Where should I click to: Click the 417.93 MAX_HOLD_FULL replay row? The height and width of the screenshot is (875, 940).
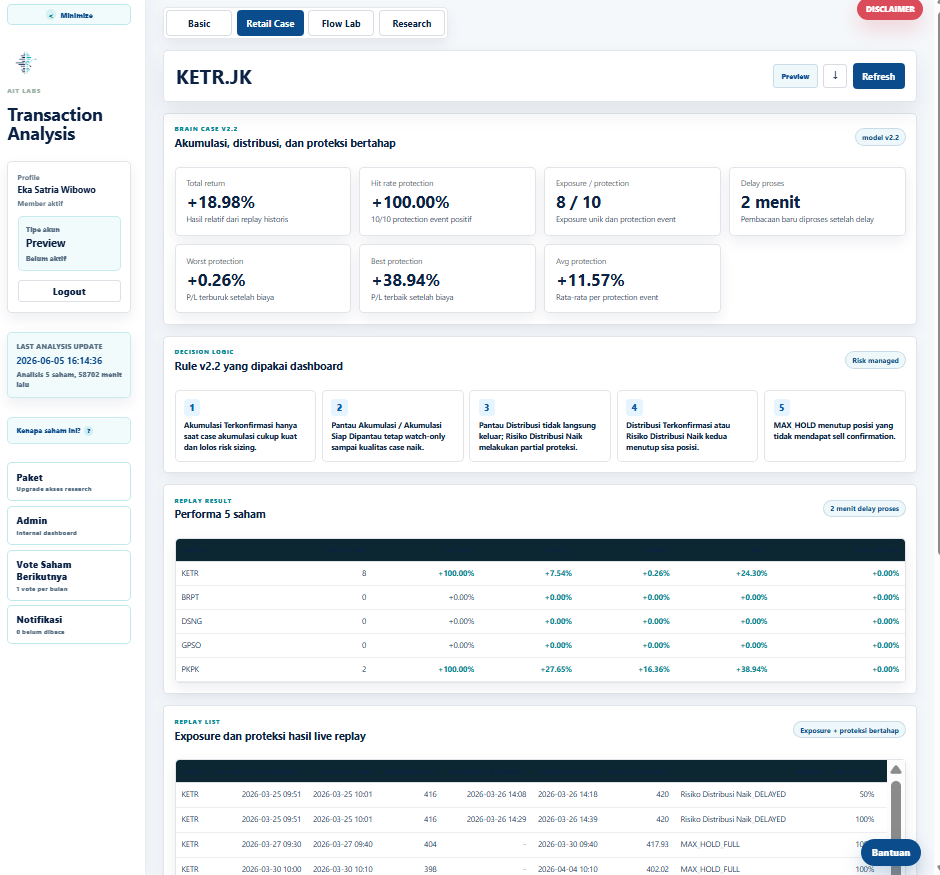[531, 844]
